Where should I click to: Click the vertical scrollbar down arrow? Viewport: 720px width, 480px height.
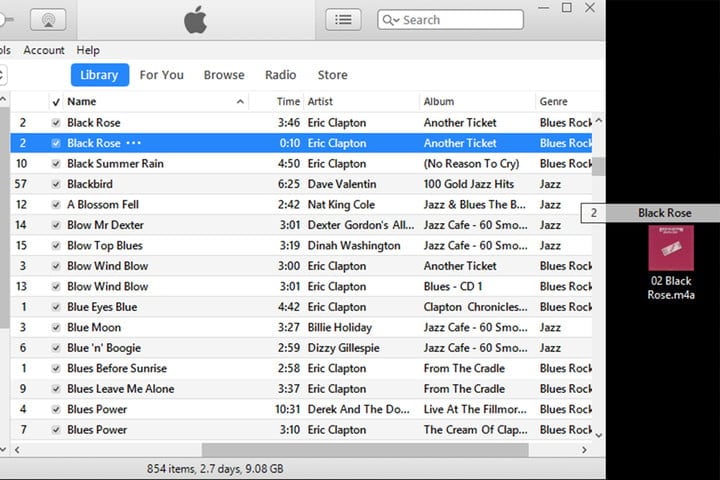[598, 435]
